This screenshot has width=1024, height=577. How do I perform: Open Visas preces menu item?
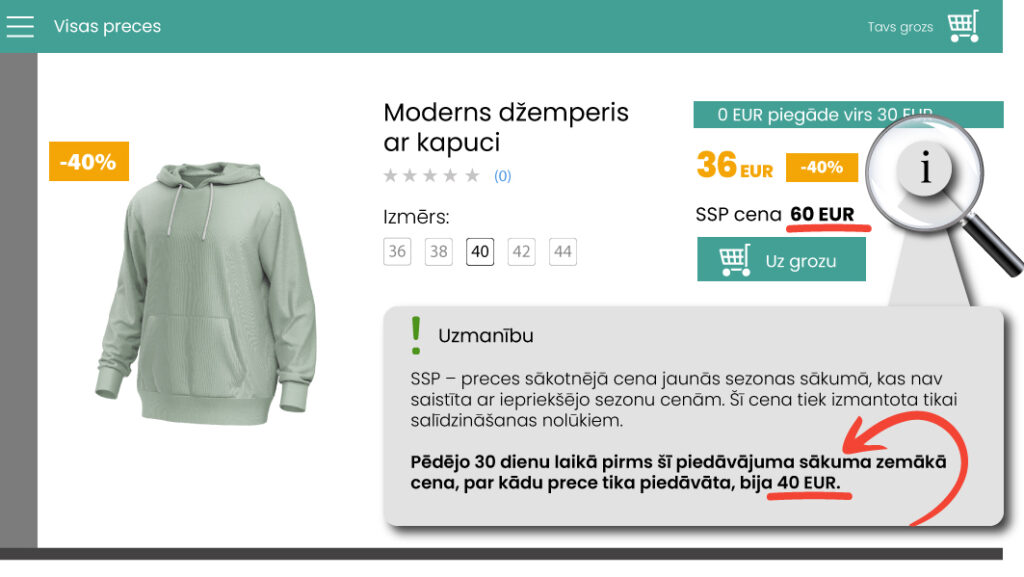pos(107,27)
